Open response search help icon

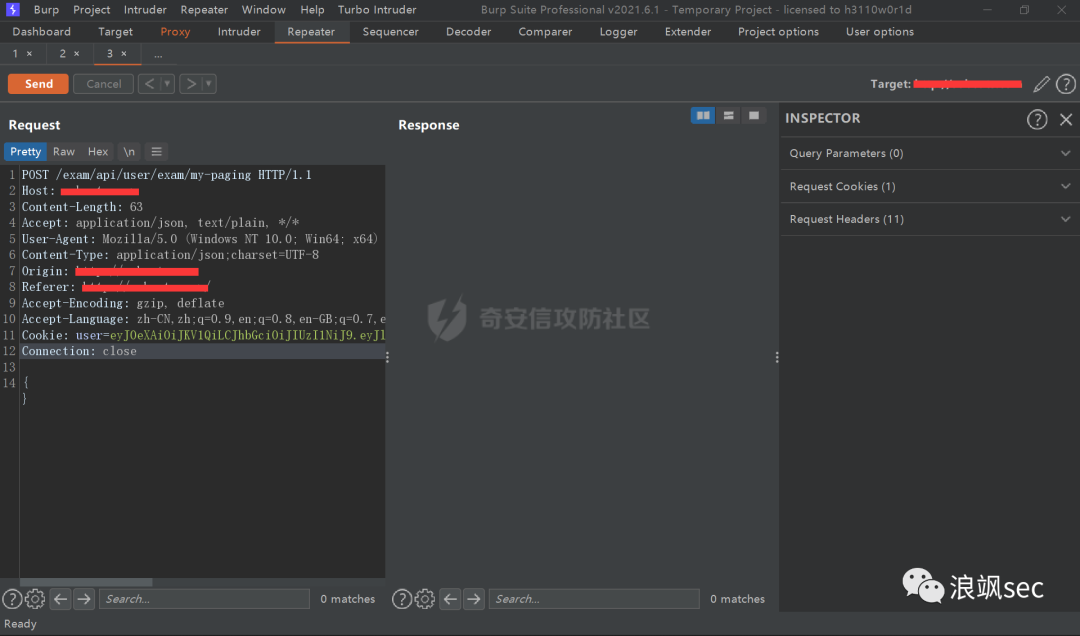point(402,599)
